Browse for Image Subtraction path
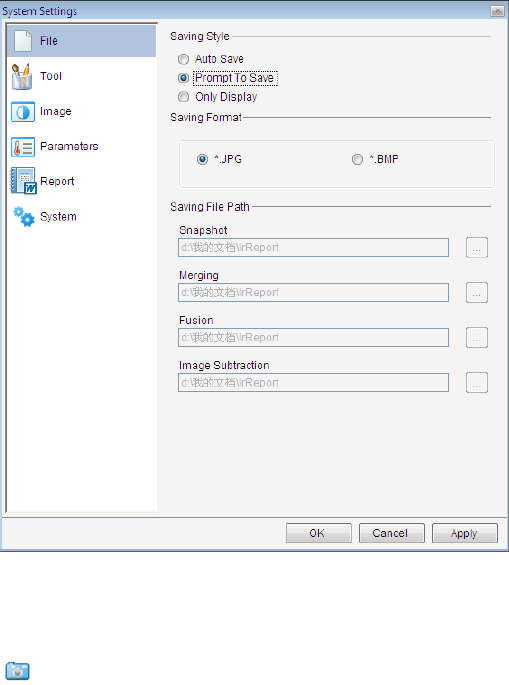509x685 pixels. pos(477,383)
